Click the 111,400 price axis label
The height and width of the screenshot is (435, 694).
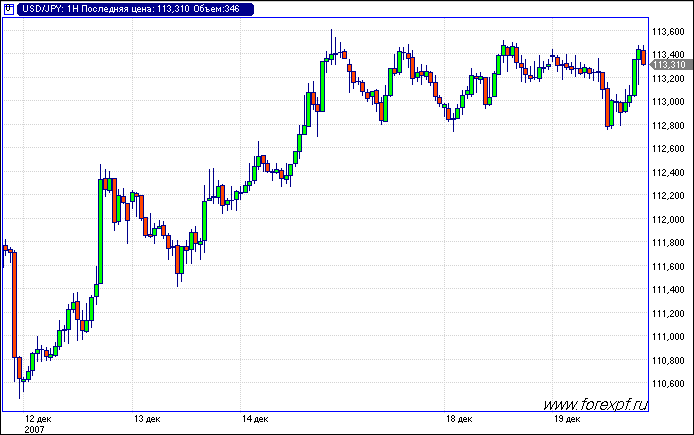(670, 290)
